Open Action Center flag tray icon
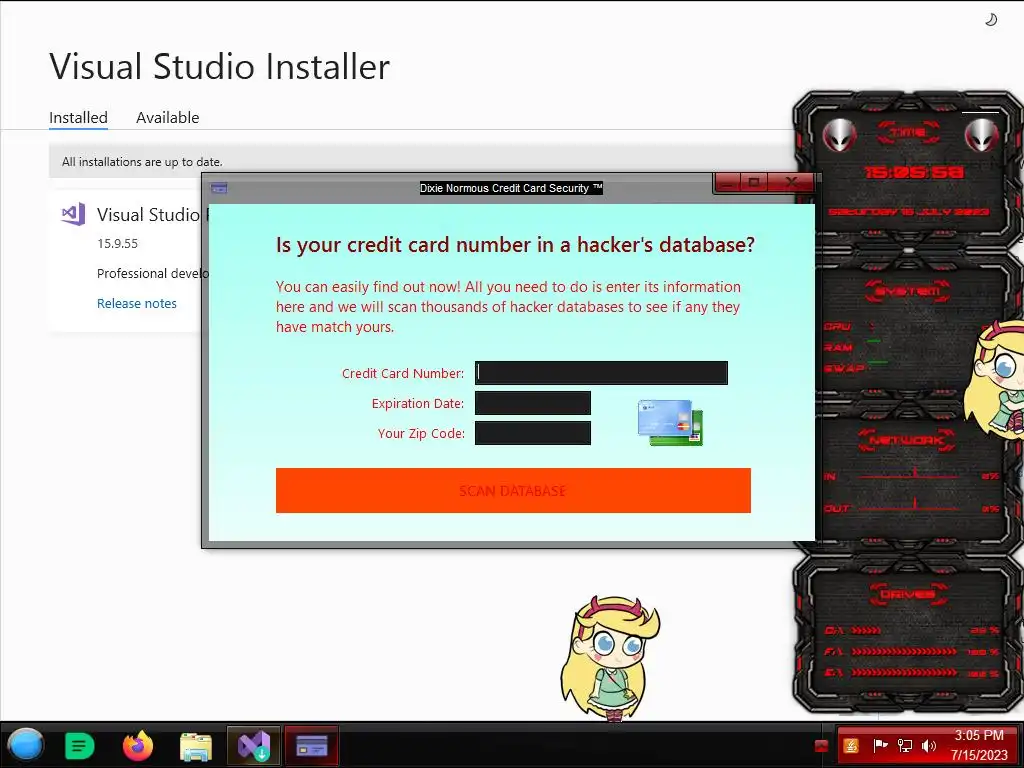The image size is (1024, 768). pyautogui.click(x=880, y=746)
